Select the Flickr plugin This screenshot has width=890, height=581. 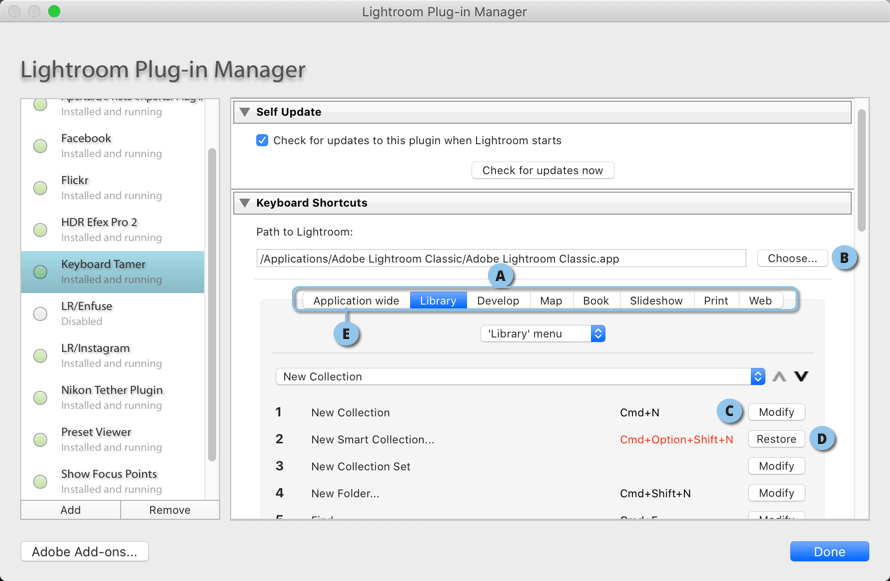pos(112,188)
